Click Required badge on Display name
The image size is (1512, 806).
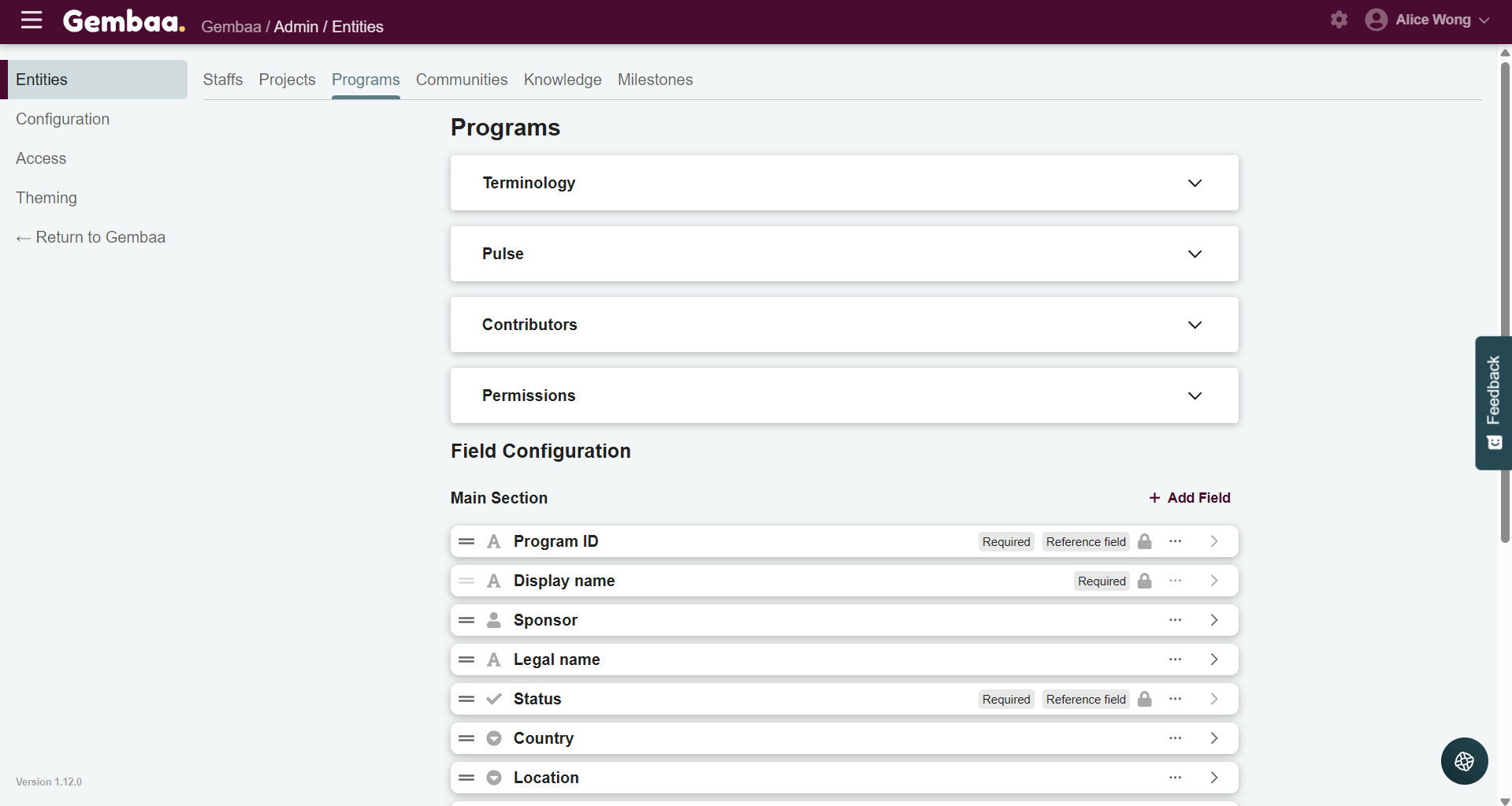[x=1101, y=581]
